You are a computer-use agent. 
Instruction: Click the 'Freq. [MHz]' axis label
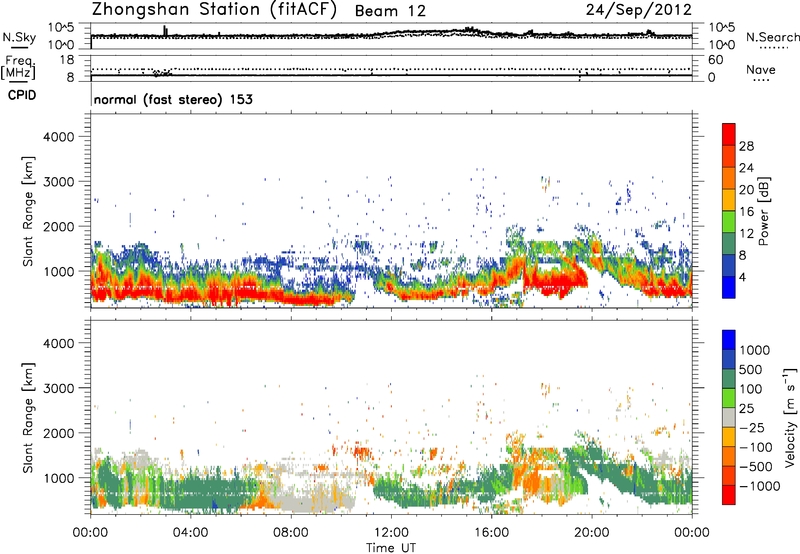[18, 67]
